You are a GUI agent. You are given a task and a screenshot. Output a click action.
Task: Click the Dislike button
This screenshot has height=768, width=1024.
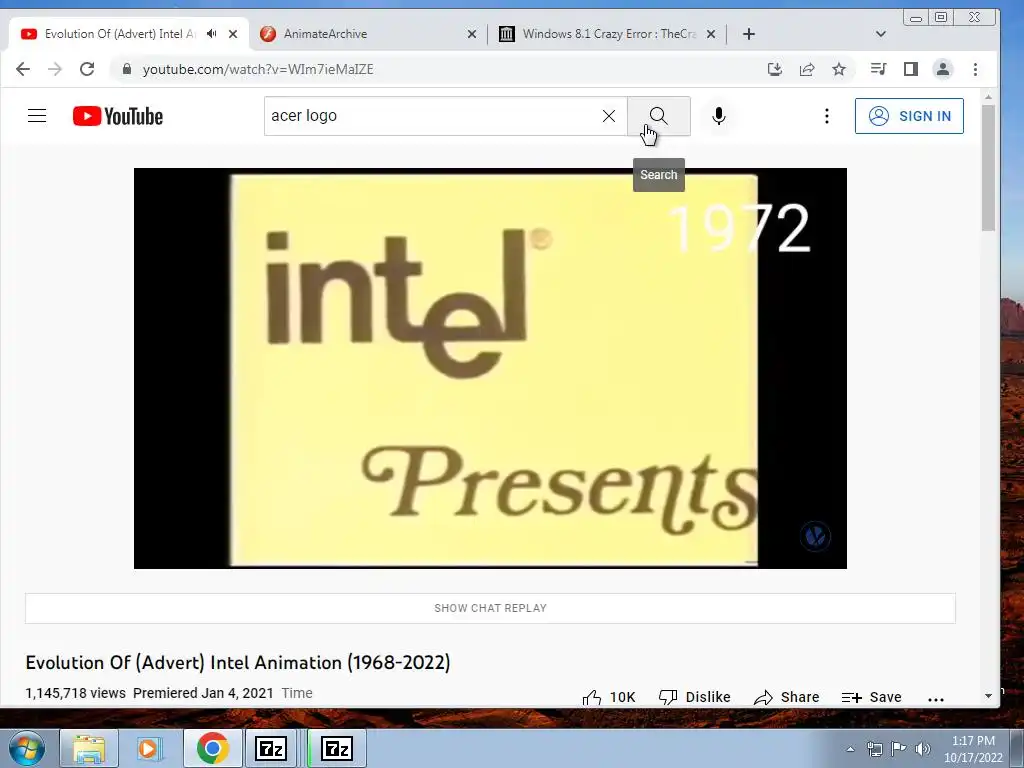coord(695,697)
